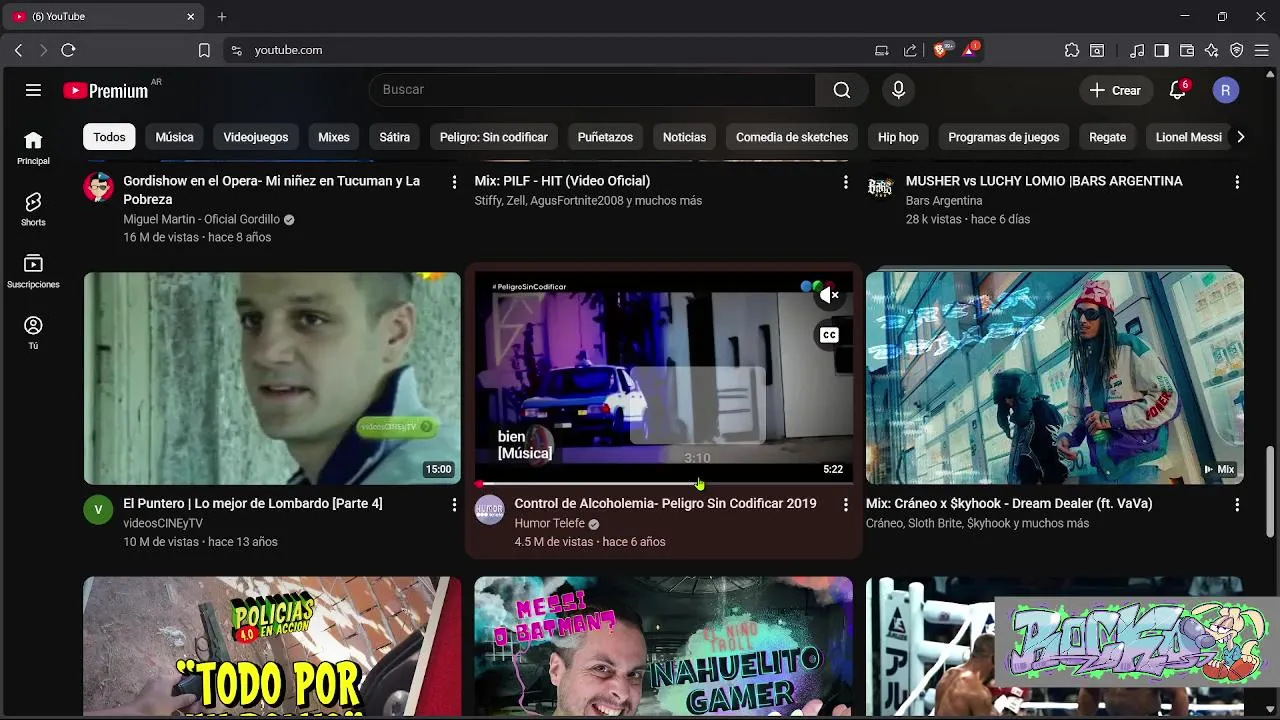
Task: Mute toggle on Control de Alcoholemia preview
Action: [x=829, y=295]
